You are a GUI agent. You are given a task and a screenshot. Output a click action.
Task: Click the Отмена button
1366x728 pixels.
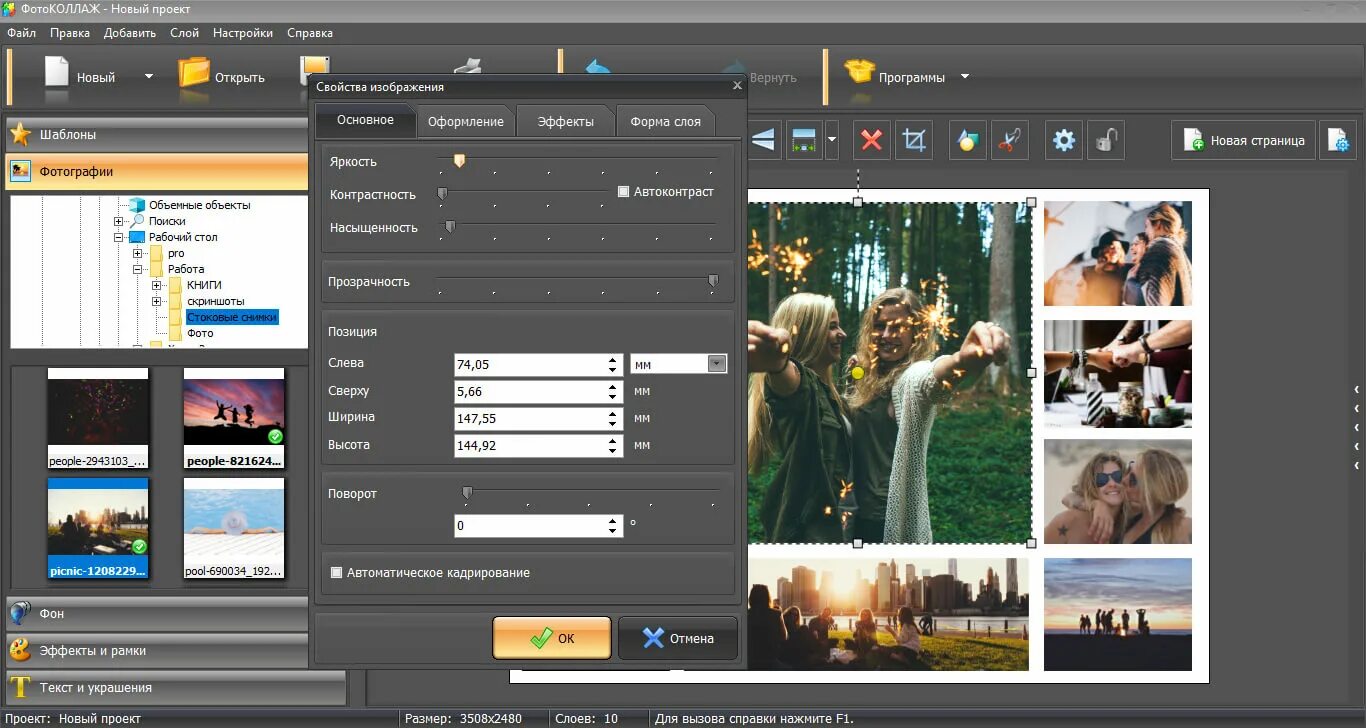678,638
